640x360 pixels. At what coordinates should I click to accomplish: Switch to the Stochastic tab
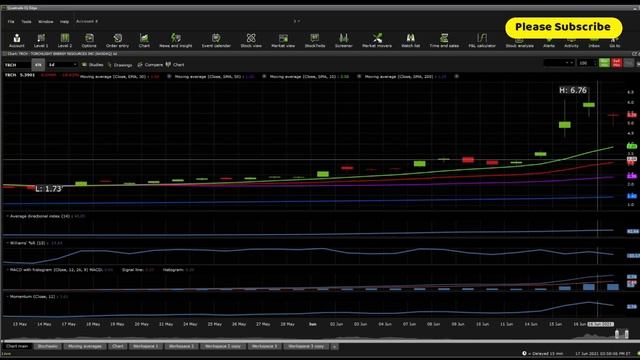[x=47, y=346]
